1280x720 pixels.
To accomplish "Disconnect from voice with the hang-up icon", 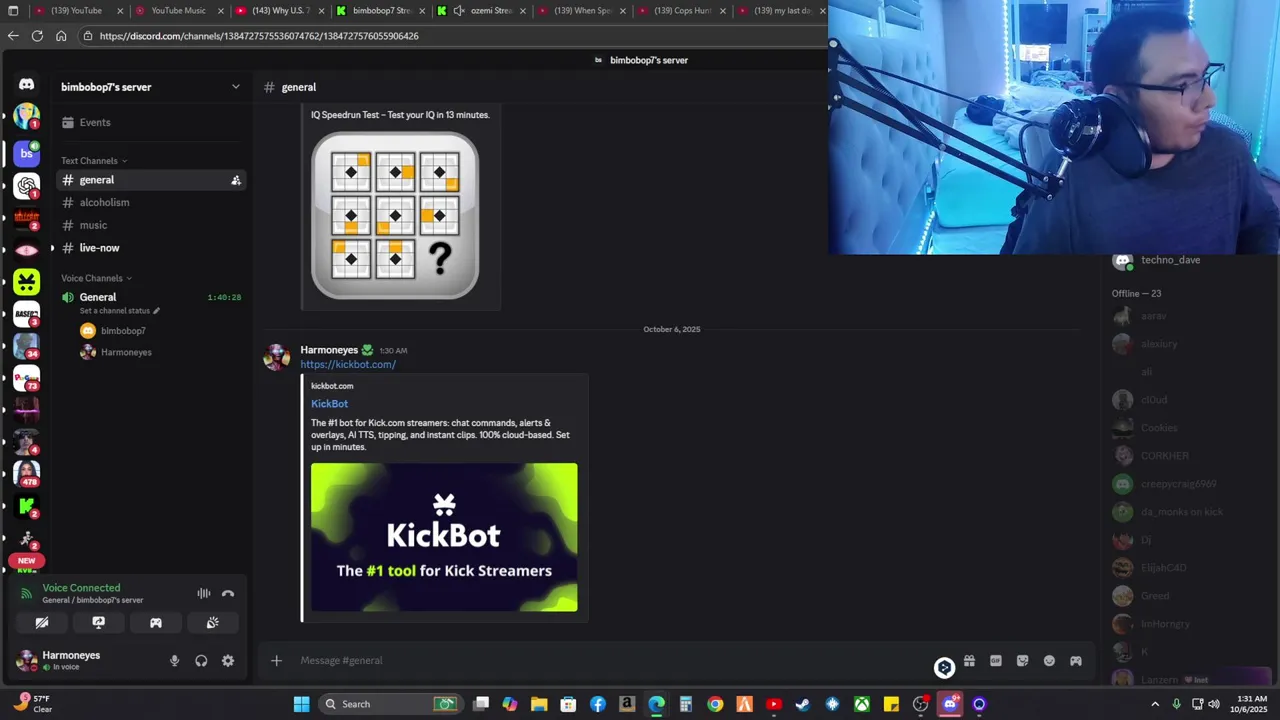I will (x=228, y=593).
